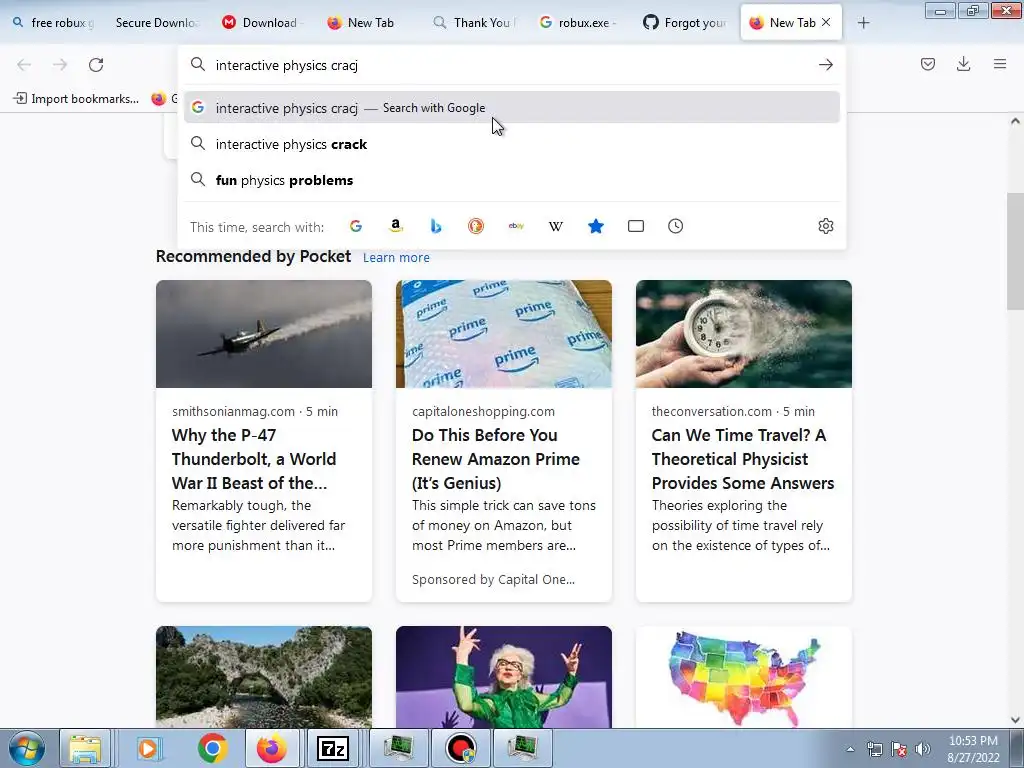Click the stone arch river thumbnail
The width and height of the screenshot is (1024, 768).
(264, 677)
